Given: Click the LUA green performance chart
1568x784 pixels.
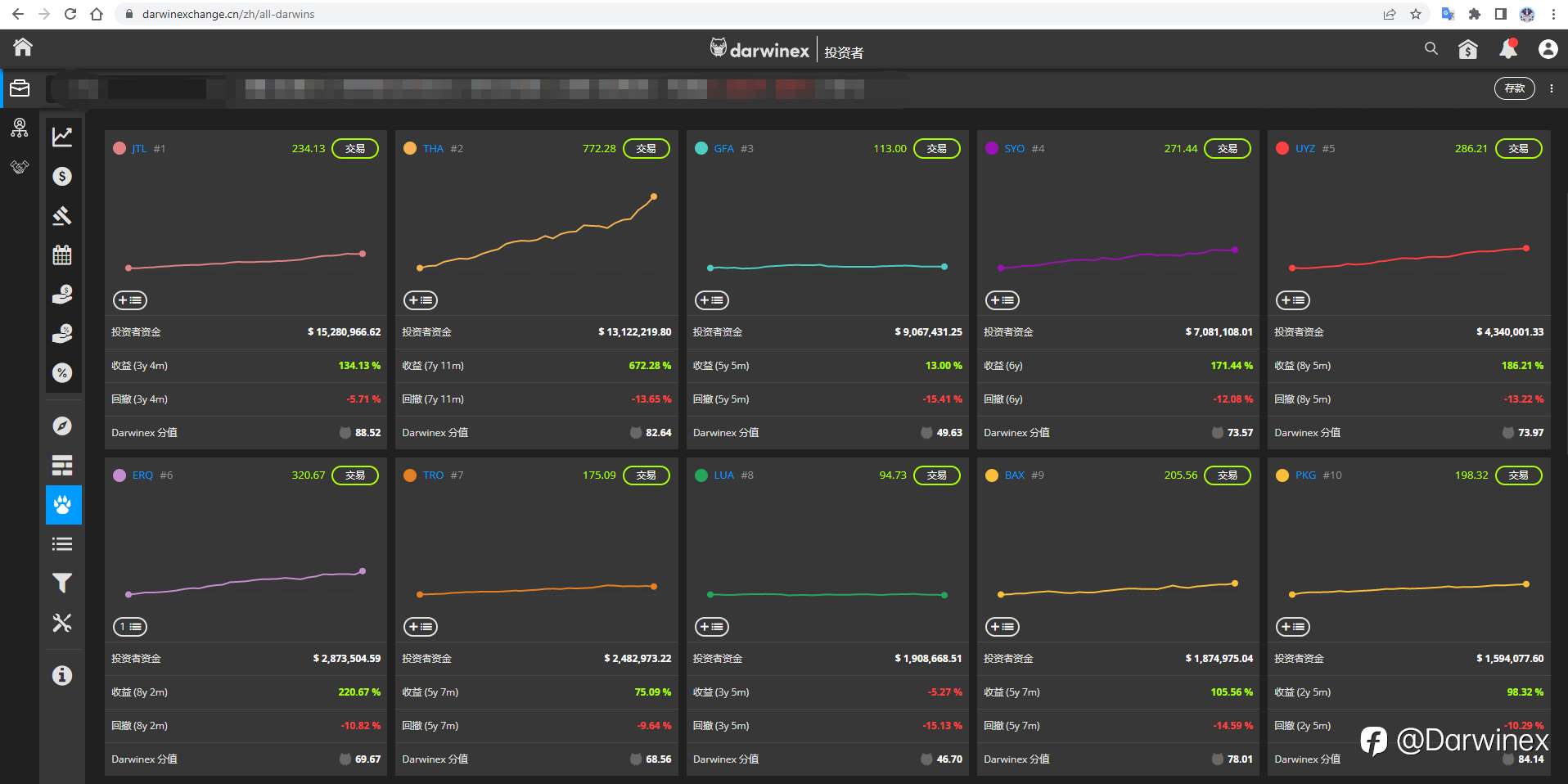Looking at the screenshot, I should (x=827, y=594).
